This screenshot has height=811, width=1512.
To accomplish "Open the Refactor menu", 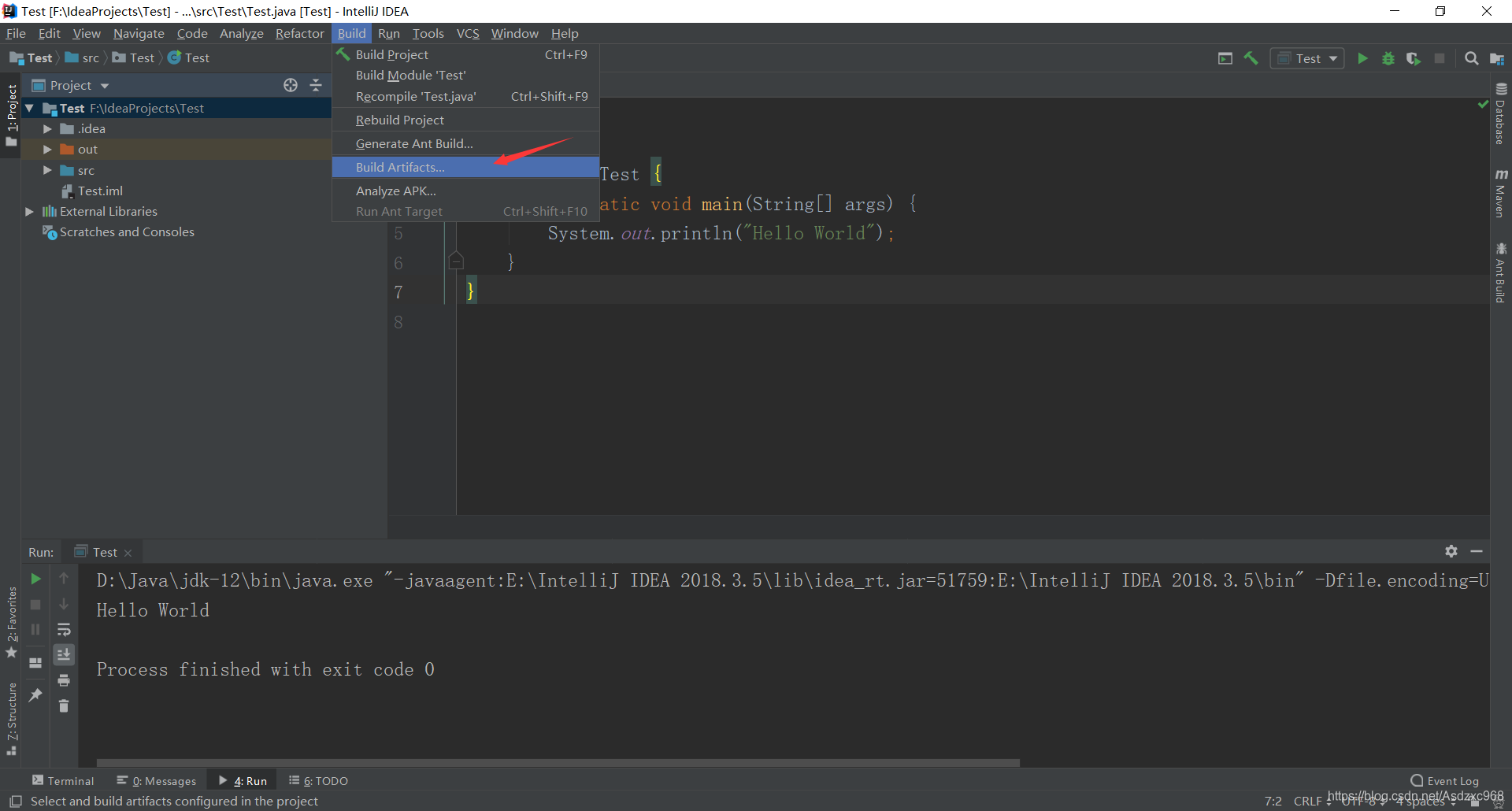I will click(299, 33).
